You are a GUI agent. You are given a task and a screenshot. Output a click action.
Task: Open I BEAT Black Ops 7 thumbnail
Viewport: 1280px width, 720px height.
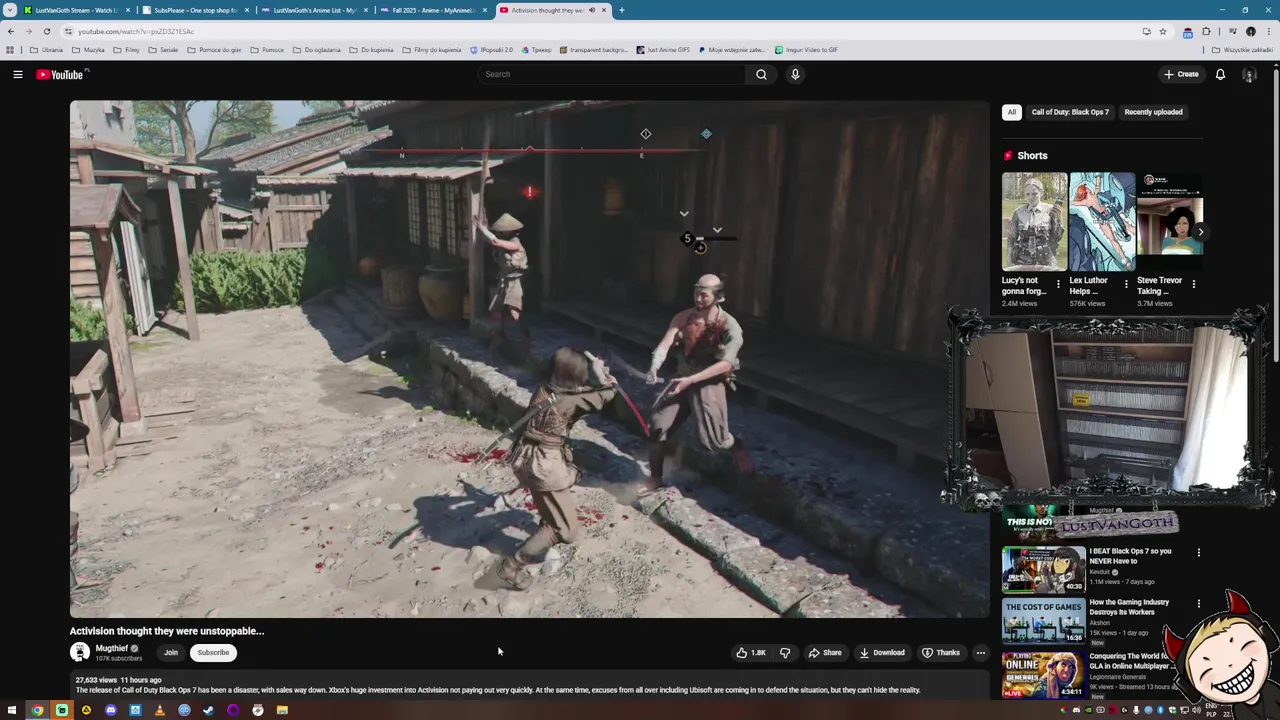pos(1043,569)
